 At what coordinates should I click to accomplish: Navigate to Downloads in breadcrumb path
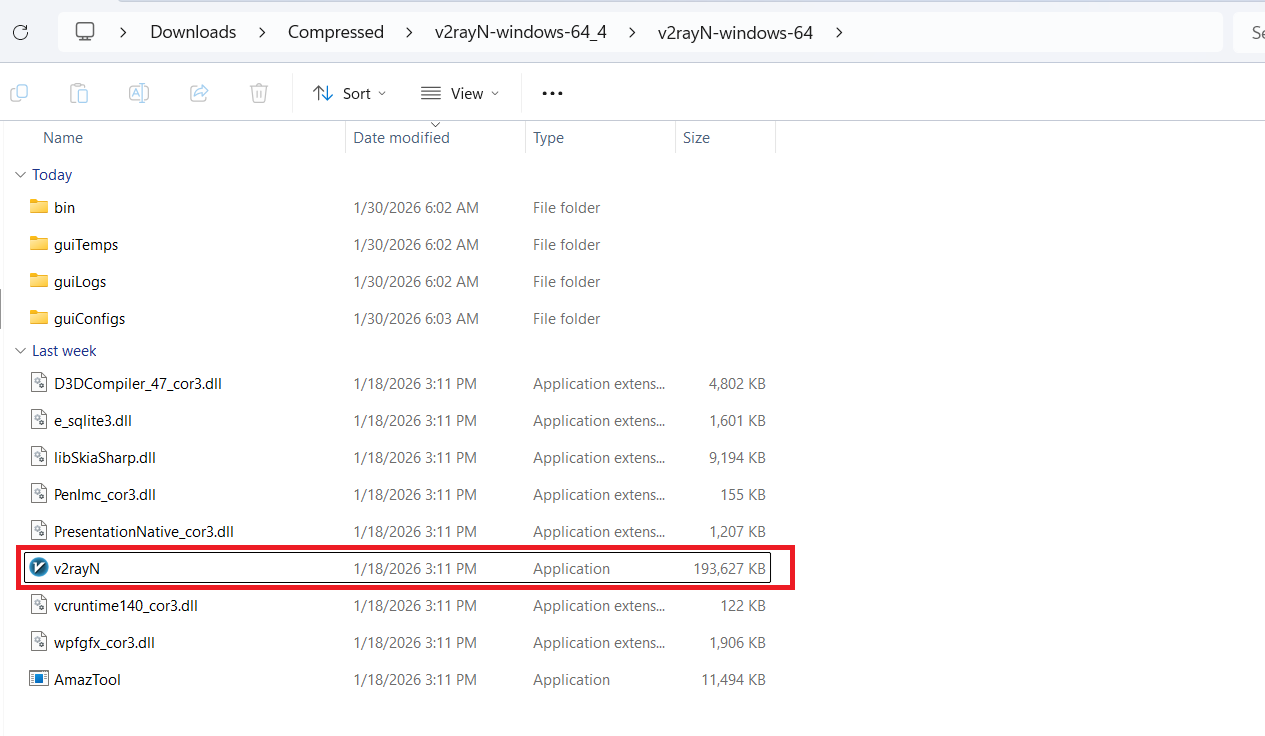(193, 32)
